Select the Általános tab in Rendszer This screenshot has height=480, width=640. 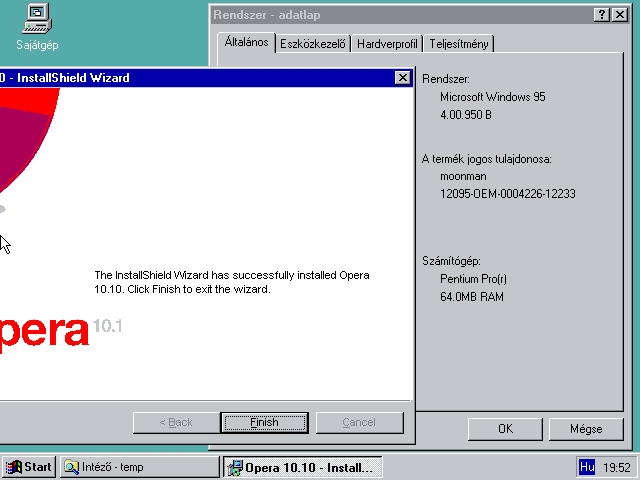click(246, 42)
